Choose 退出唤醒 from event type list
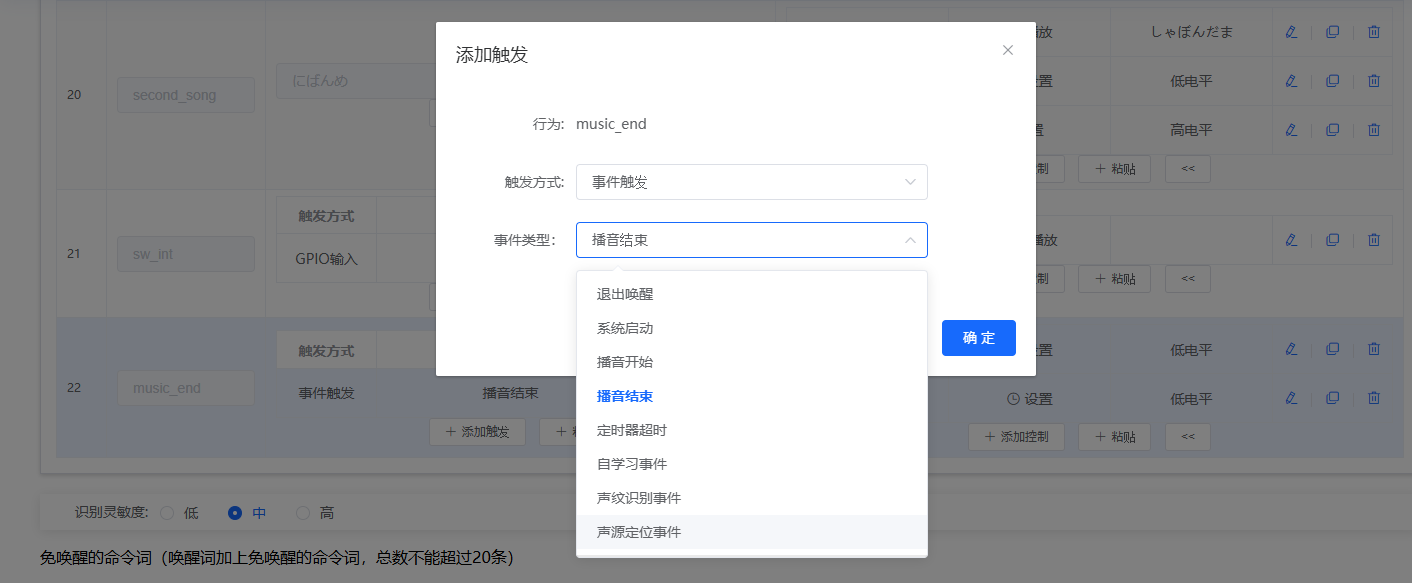 [752, 294]
